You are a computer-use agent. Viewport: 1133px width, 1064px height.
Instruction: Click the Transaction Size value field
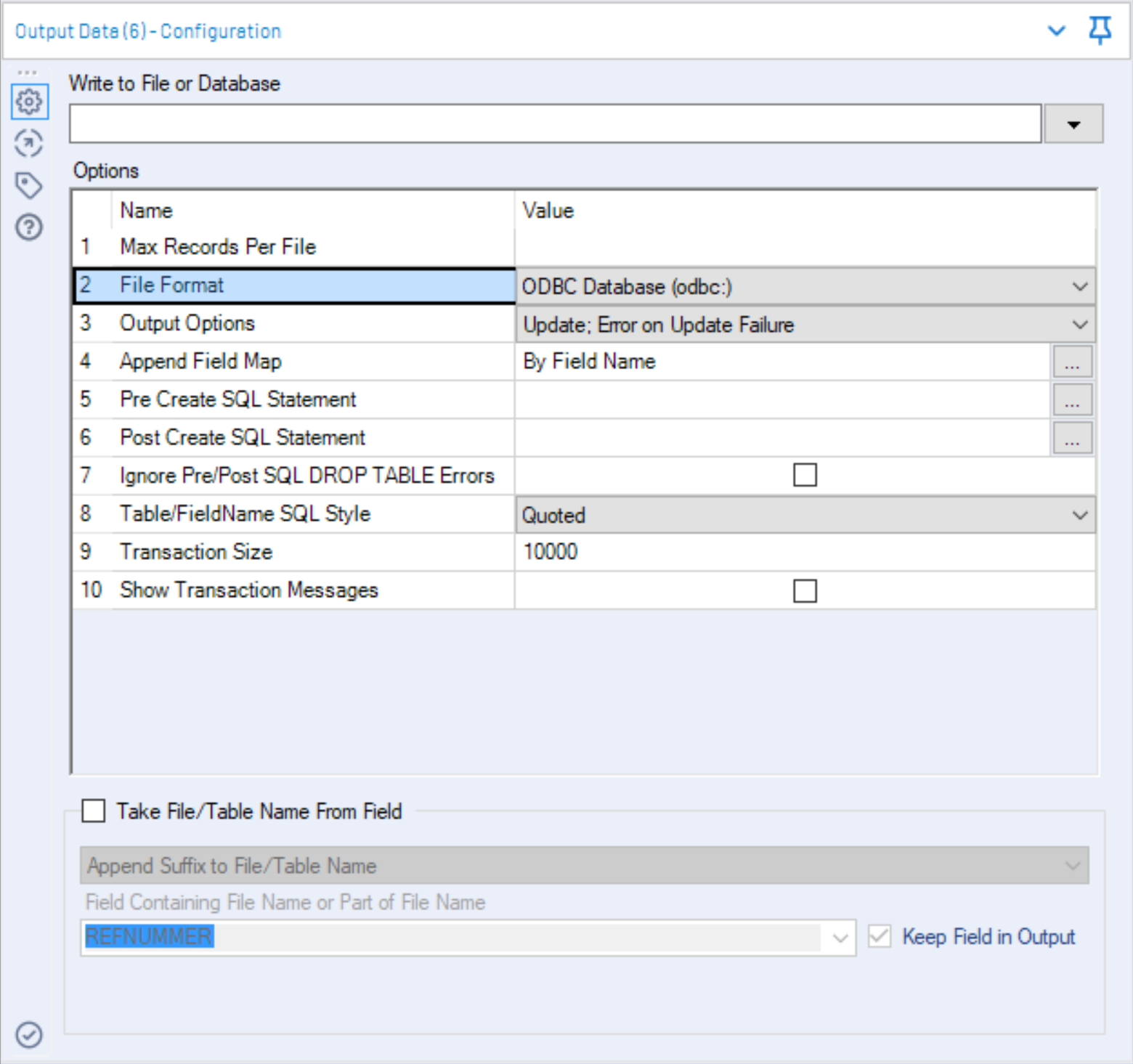click(803, 552)
